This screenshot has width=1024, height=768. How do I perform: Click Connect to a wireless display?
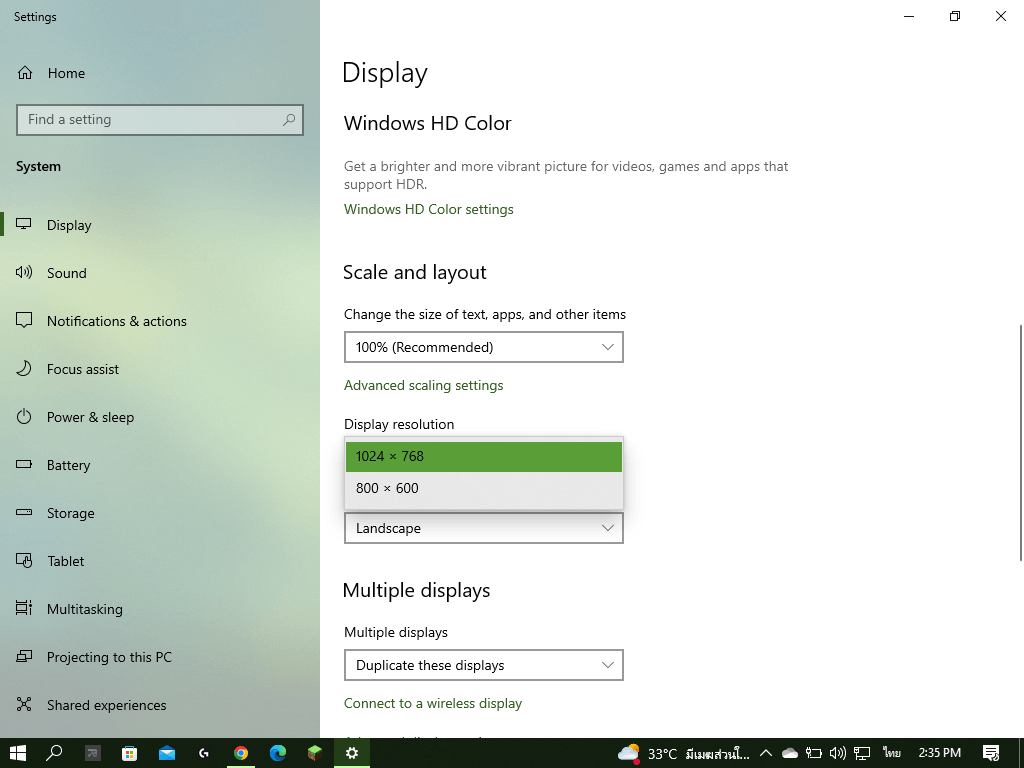[x=432, y=703]
